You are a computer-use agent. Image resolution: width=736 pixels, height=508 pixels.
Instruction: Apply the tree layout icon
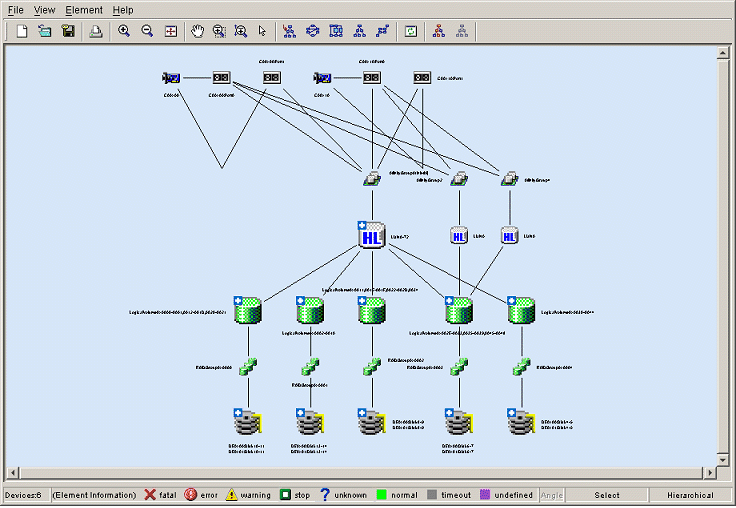point(360,31)
